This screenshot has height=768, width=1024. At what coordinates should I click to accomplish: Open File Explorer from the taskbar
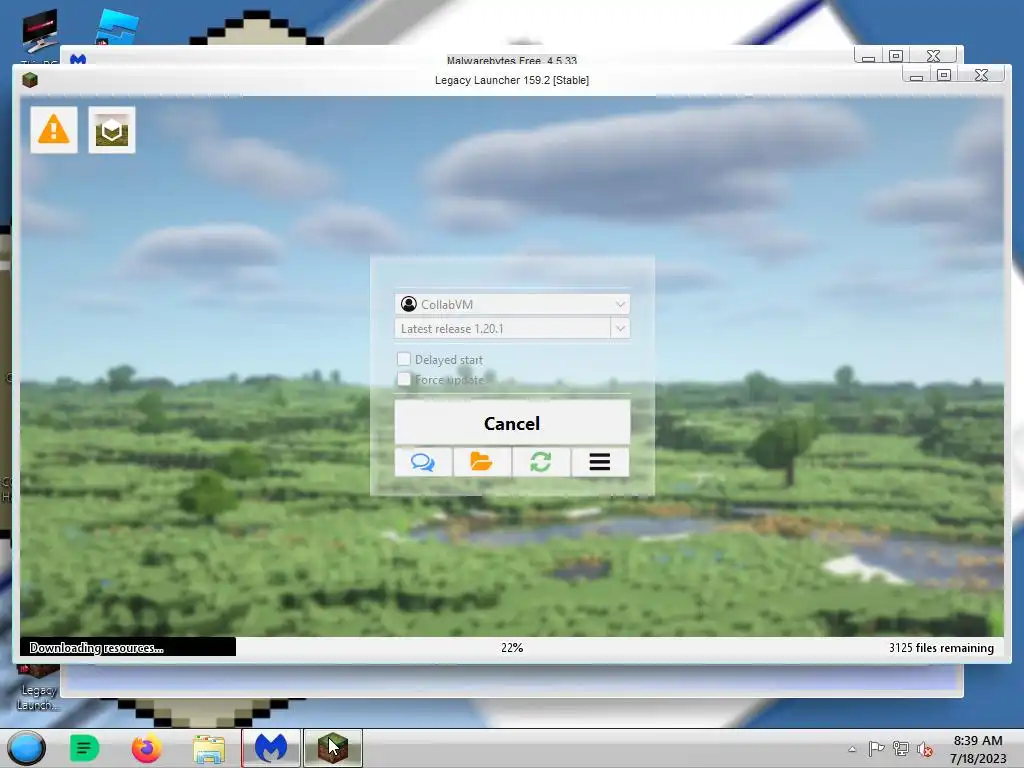[x=209, y=748]
